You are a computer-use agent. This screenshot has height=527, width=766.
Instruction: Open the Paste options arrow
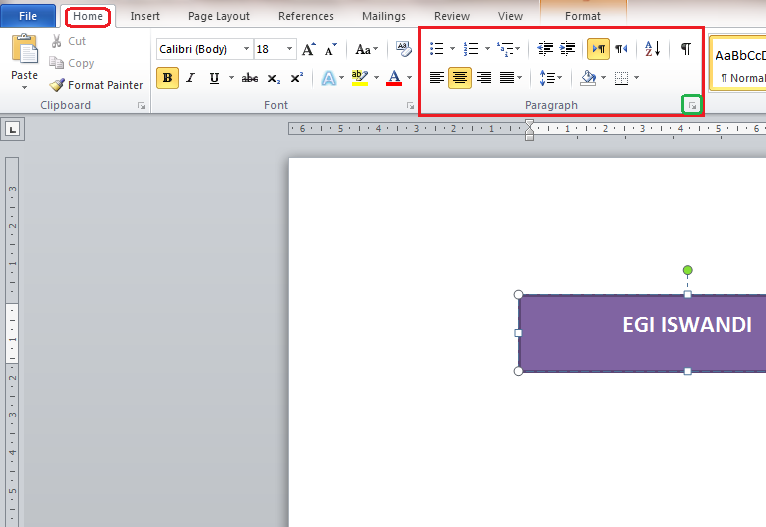24,88
